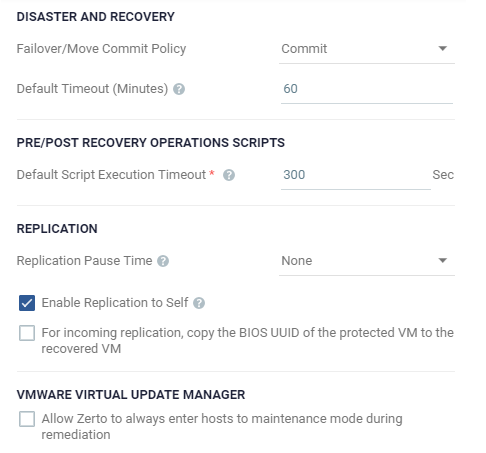The width and height of the screenshot is (486, 453).
Task: Click the BIOS UUID incoming replication text
Action: pos(247,341)
